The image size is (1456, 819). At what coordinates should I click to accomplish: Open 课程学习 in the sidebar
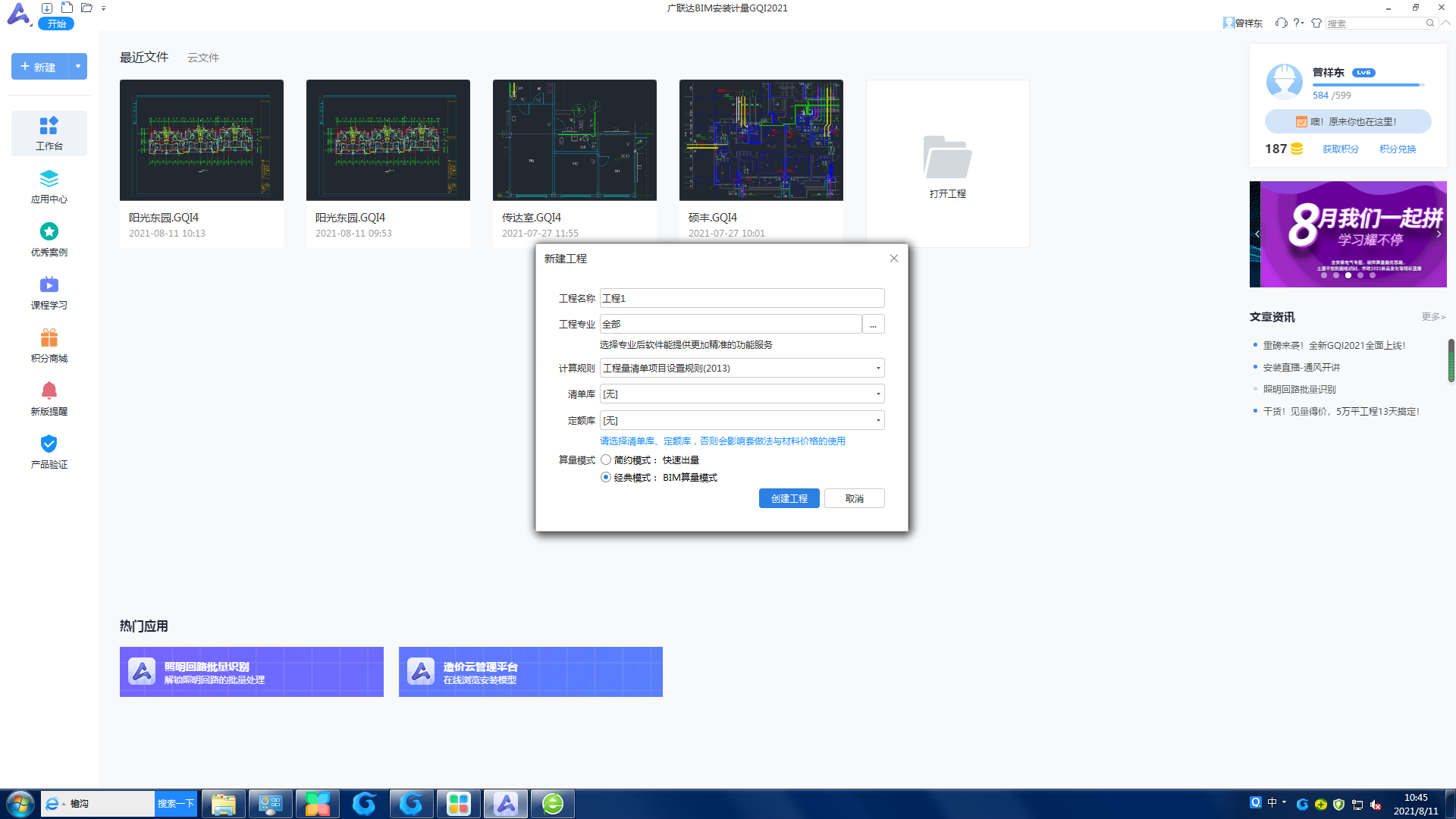pos(49,293)
